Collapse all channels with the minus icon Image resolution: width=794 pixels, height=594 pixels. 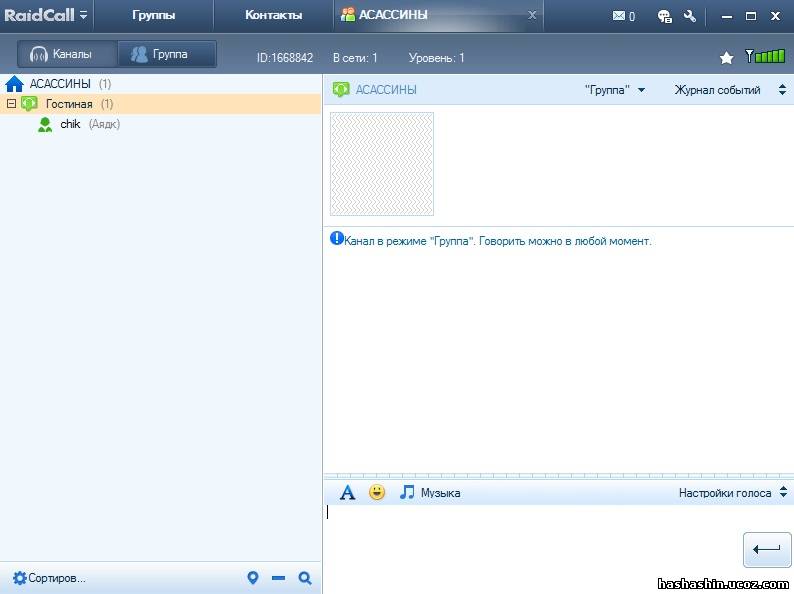[279, 578]
